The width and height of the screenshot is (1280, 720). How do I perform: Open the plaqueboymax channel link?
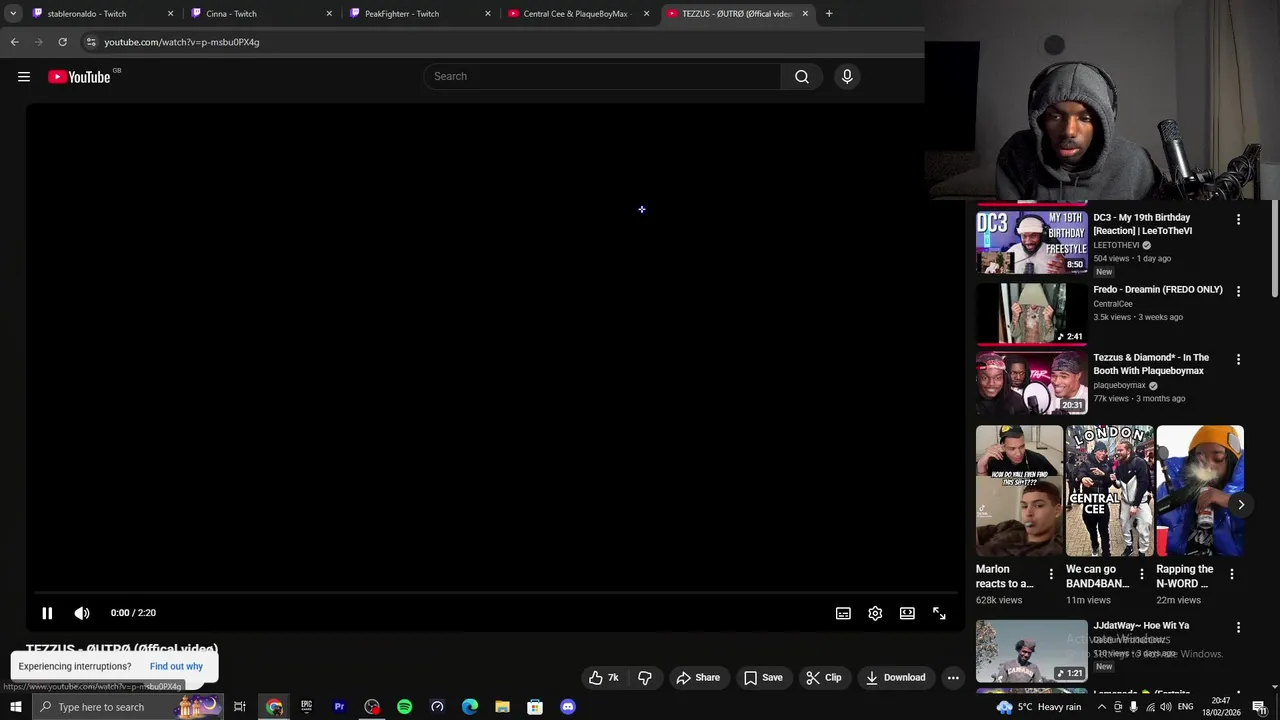1119,385
